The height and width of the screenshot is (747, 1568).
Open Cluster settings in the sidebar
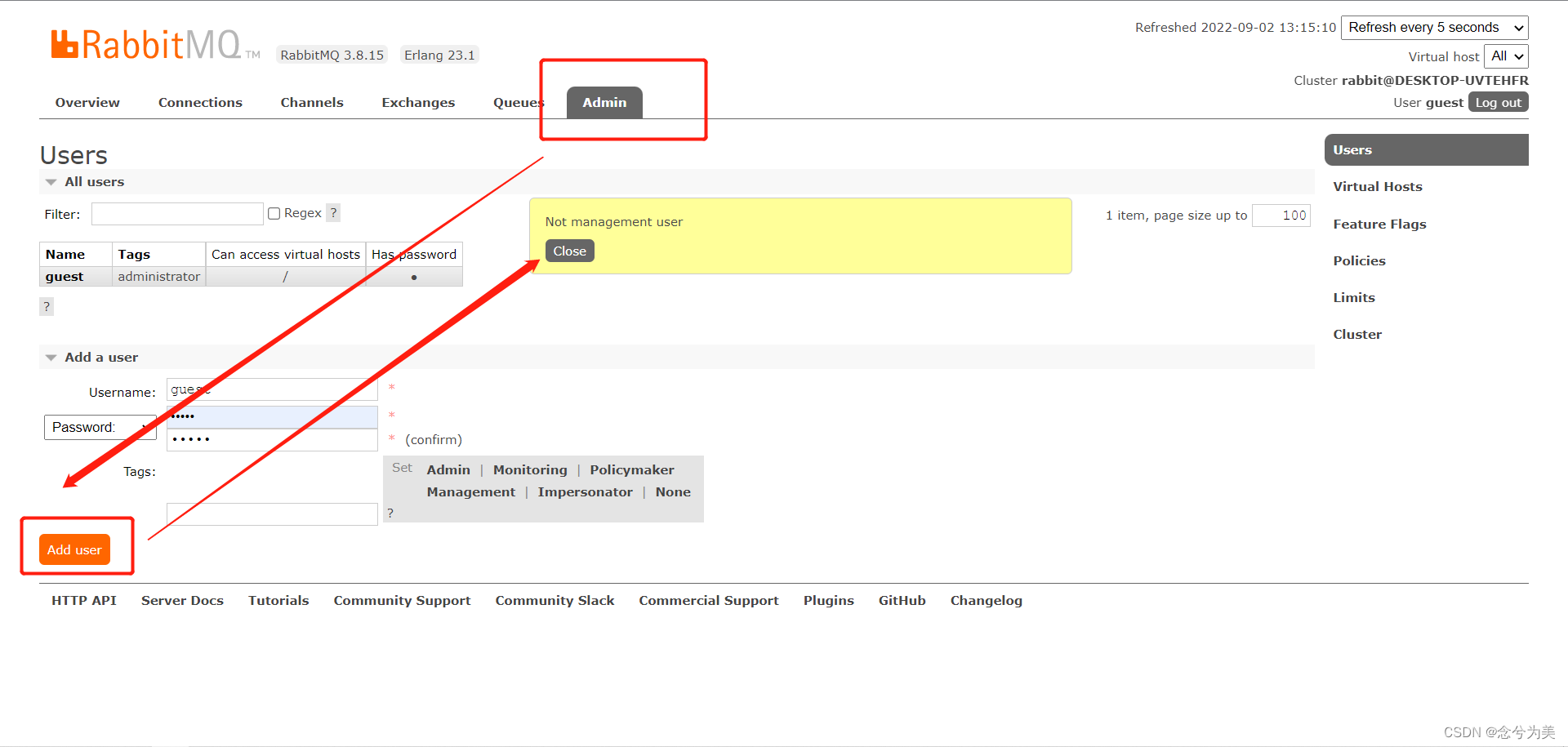point(1357,333)
